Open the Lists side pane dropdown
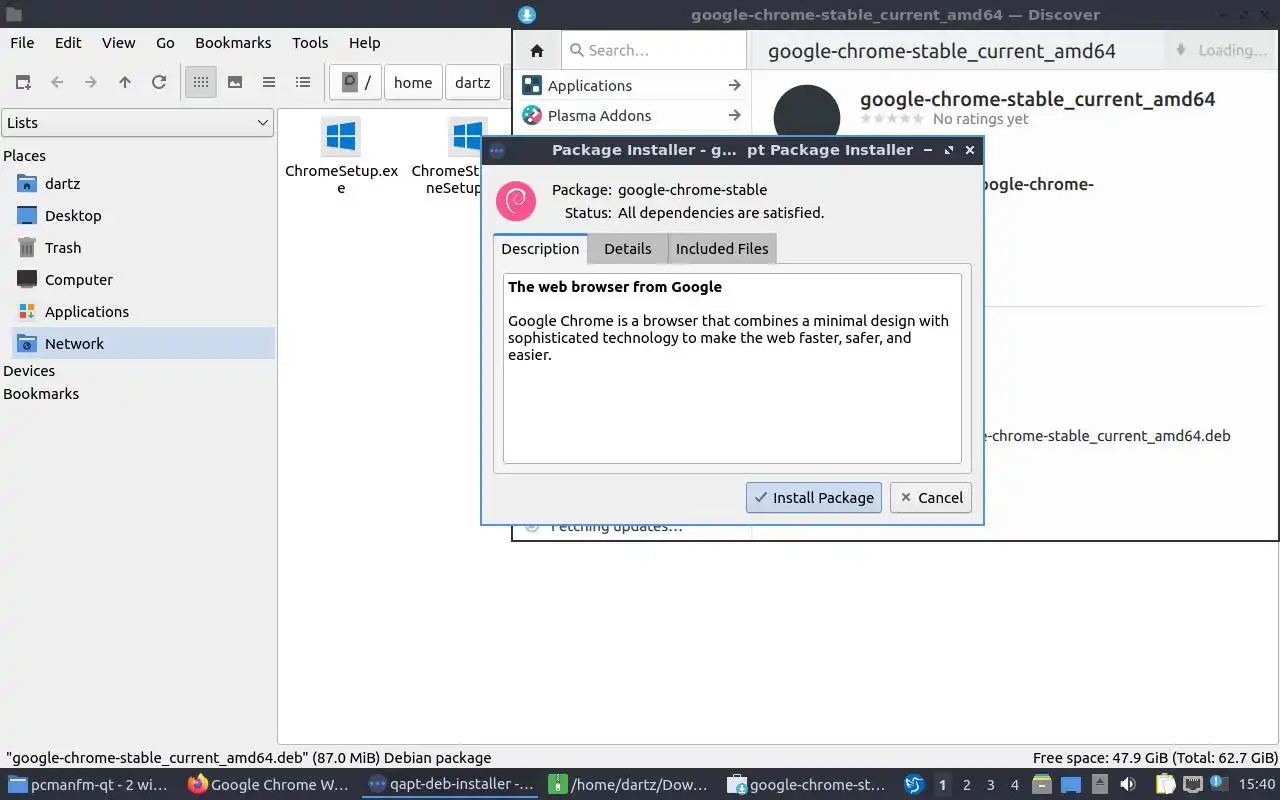1280x800 pixels. [x=138, y=123]
